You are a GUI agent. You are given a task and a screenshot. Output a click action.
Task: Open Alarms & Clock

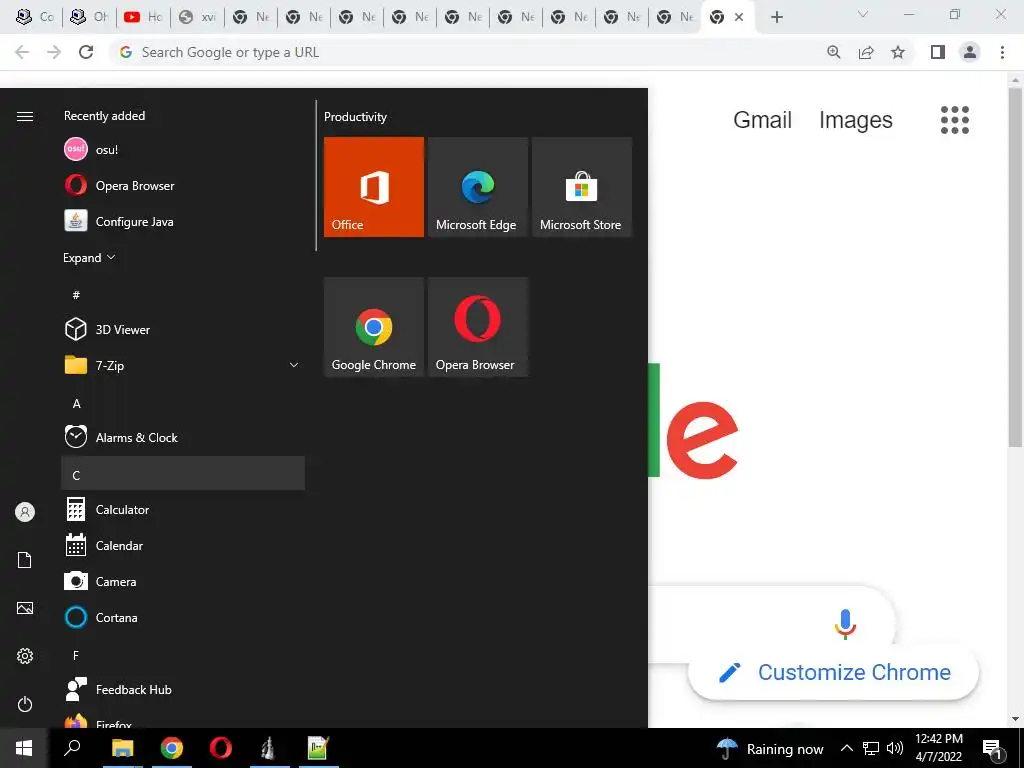pos(183,437)
